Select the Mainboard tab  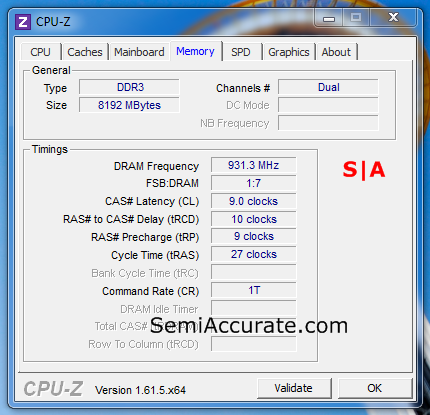click(x=139, y=52)
